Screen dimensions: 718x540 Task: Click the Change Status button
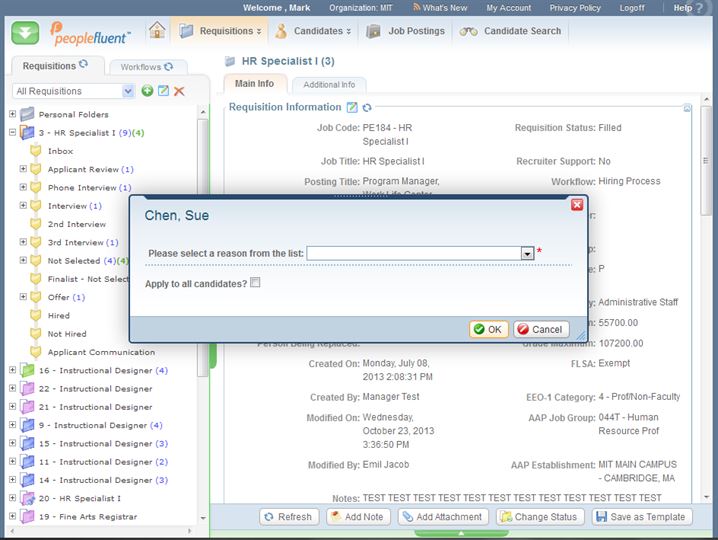(537, 517)
